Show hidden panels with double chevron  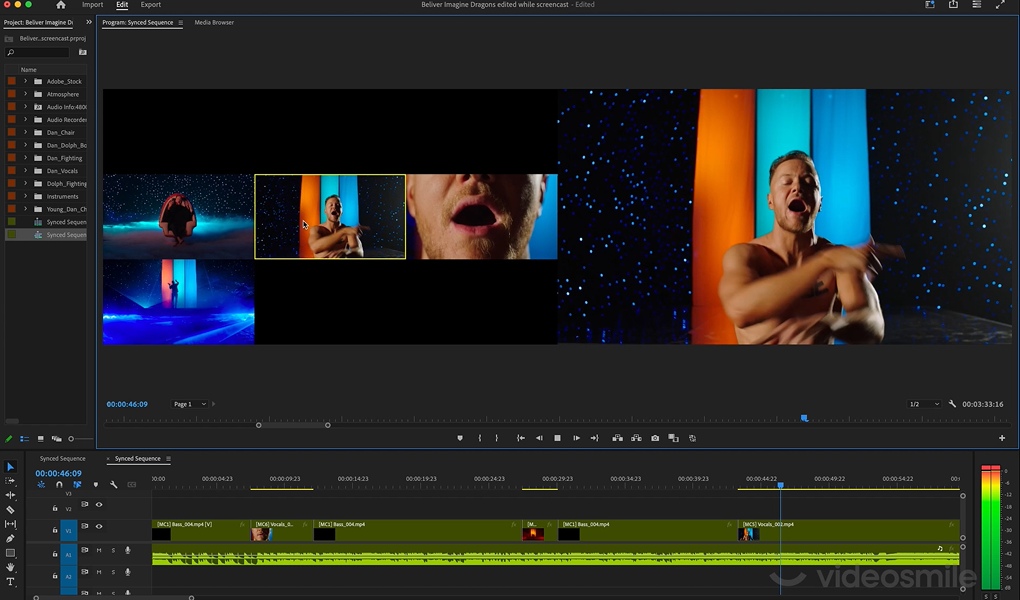point(89,22)
